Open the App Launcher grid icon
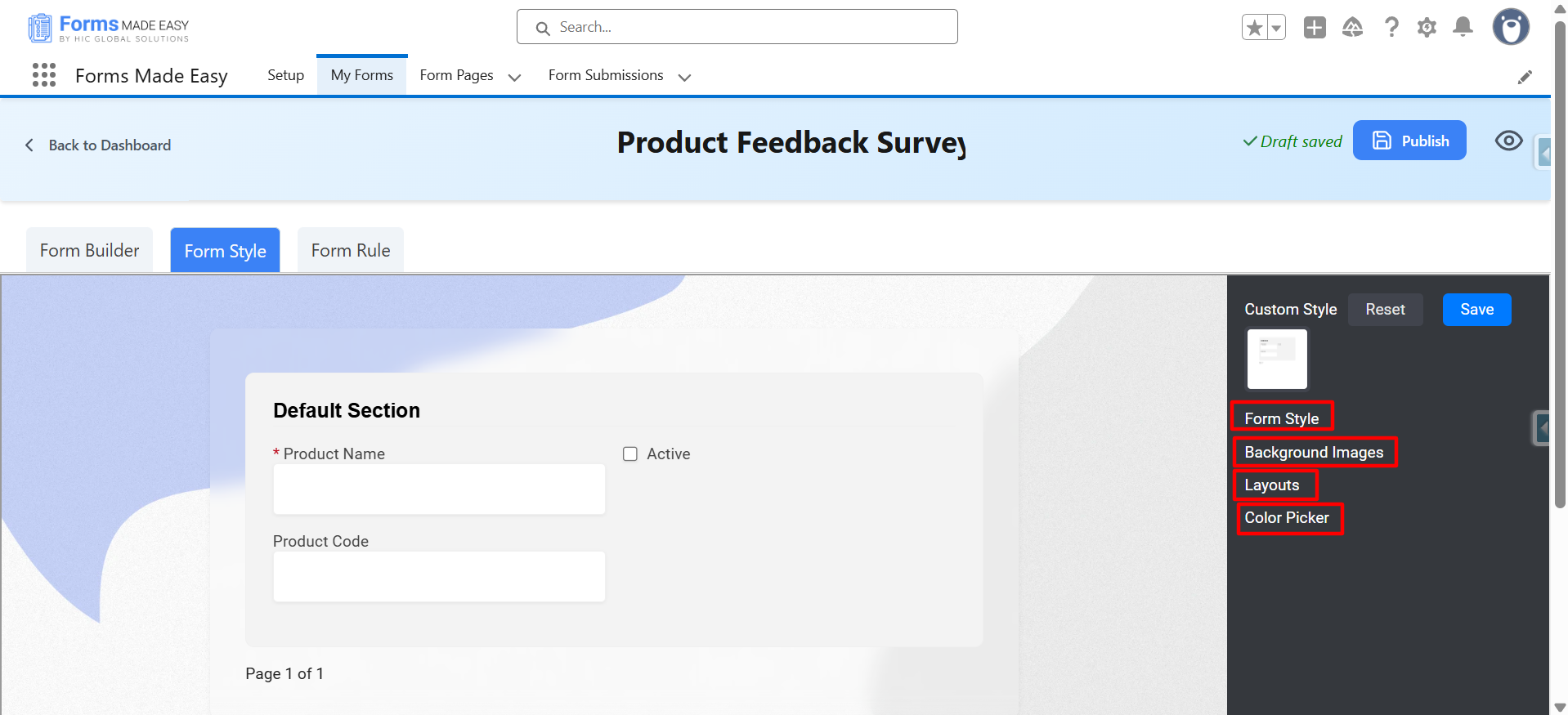The width and height of the screenshot is (1568, 715). pyautogui.click(x=44, y=75)
